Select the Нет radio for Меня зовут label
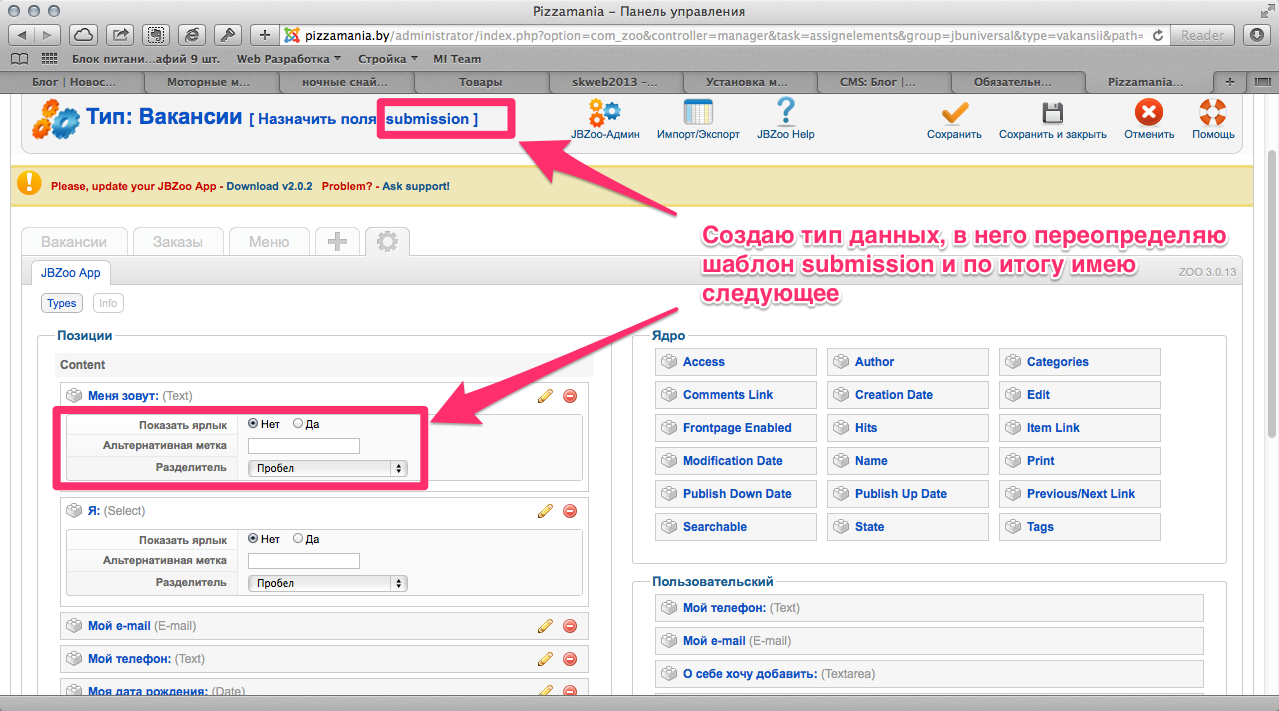Image resolution: width=1279 pixels, height=711 pixels. [x=253, y=424]
